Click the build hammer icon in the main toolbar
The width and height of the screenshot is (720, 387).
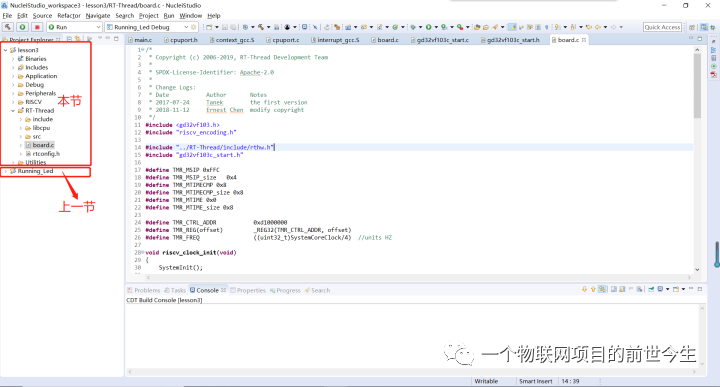pyautogui.click(x=261, y=27)
